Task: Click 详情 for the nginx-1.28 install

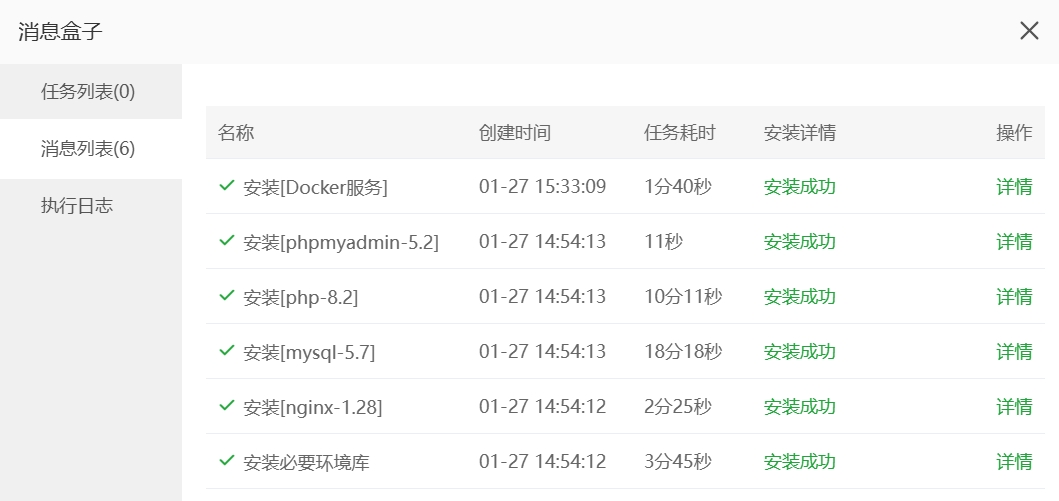Action: [x=1014, y=407]
